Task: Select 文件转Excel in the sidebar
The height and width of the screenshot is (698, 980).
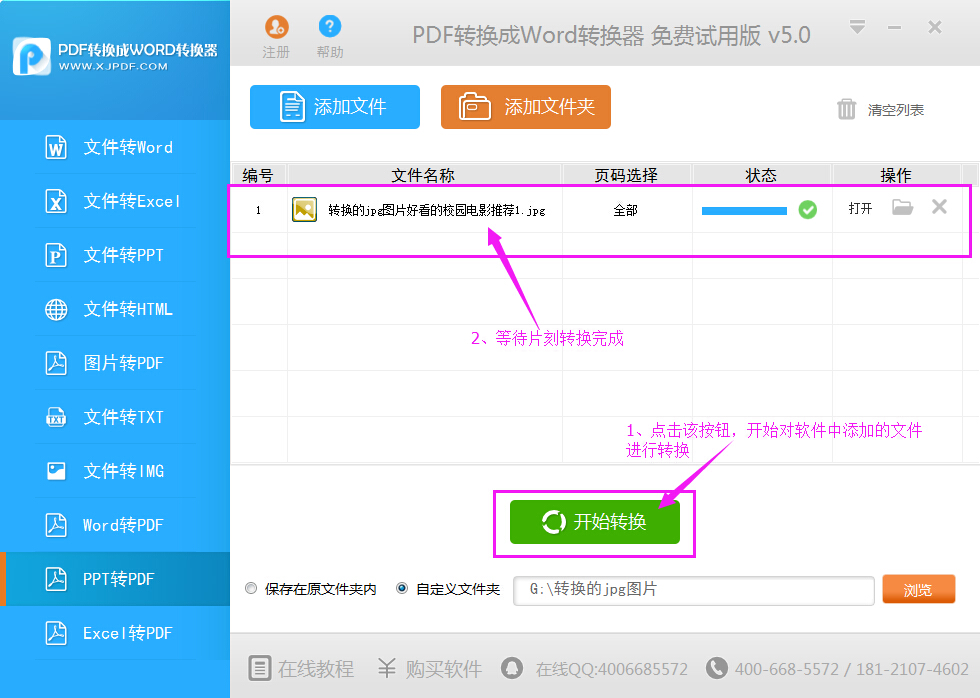Action: pyautogui.click(x=115, y=201)
